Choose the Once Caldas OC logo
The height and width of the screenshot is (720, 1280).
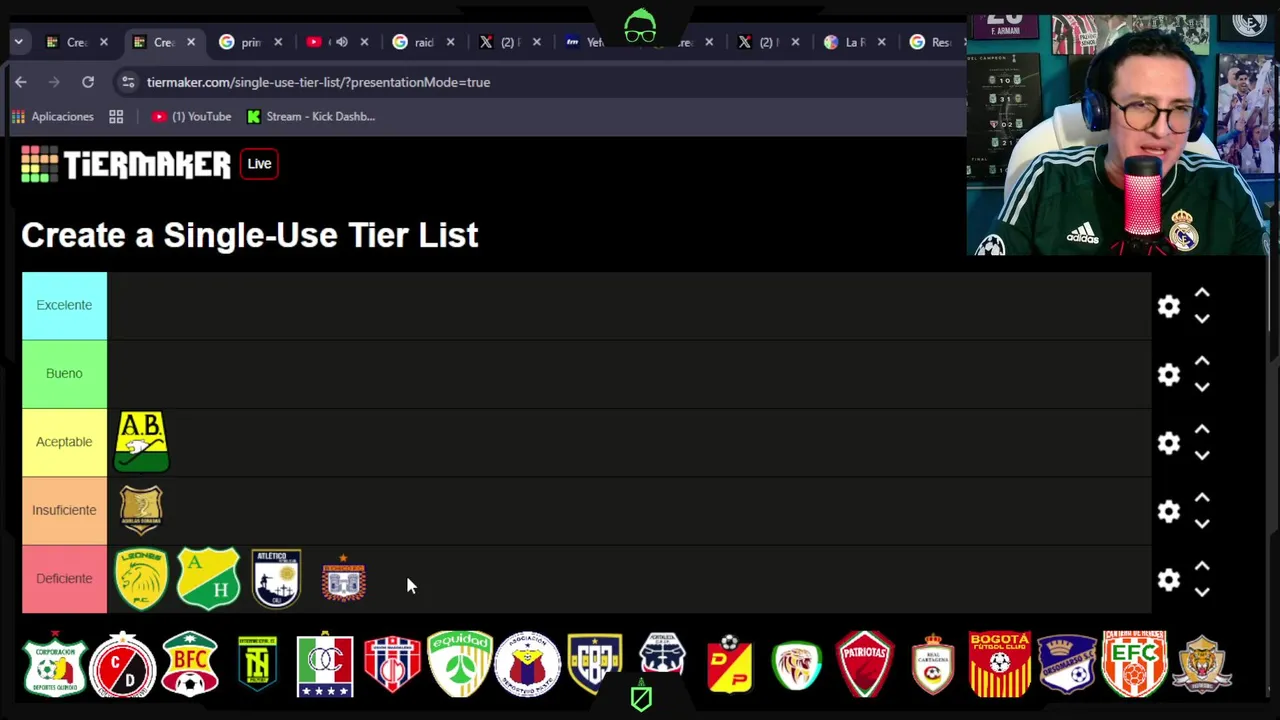pos(325,664)
